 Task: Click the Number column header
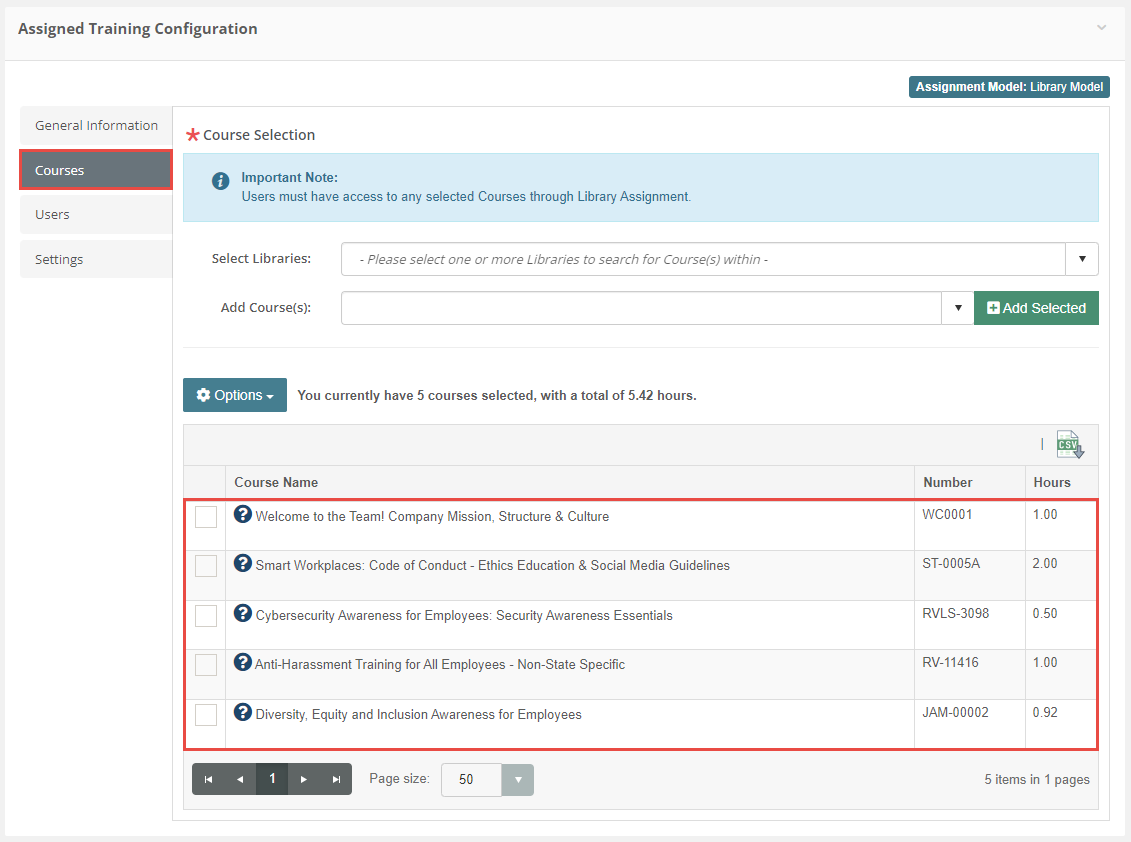[x=948, y=483]
